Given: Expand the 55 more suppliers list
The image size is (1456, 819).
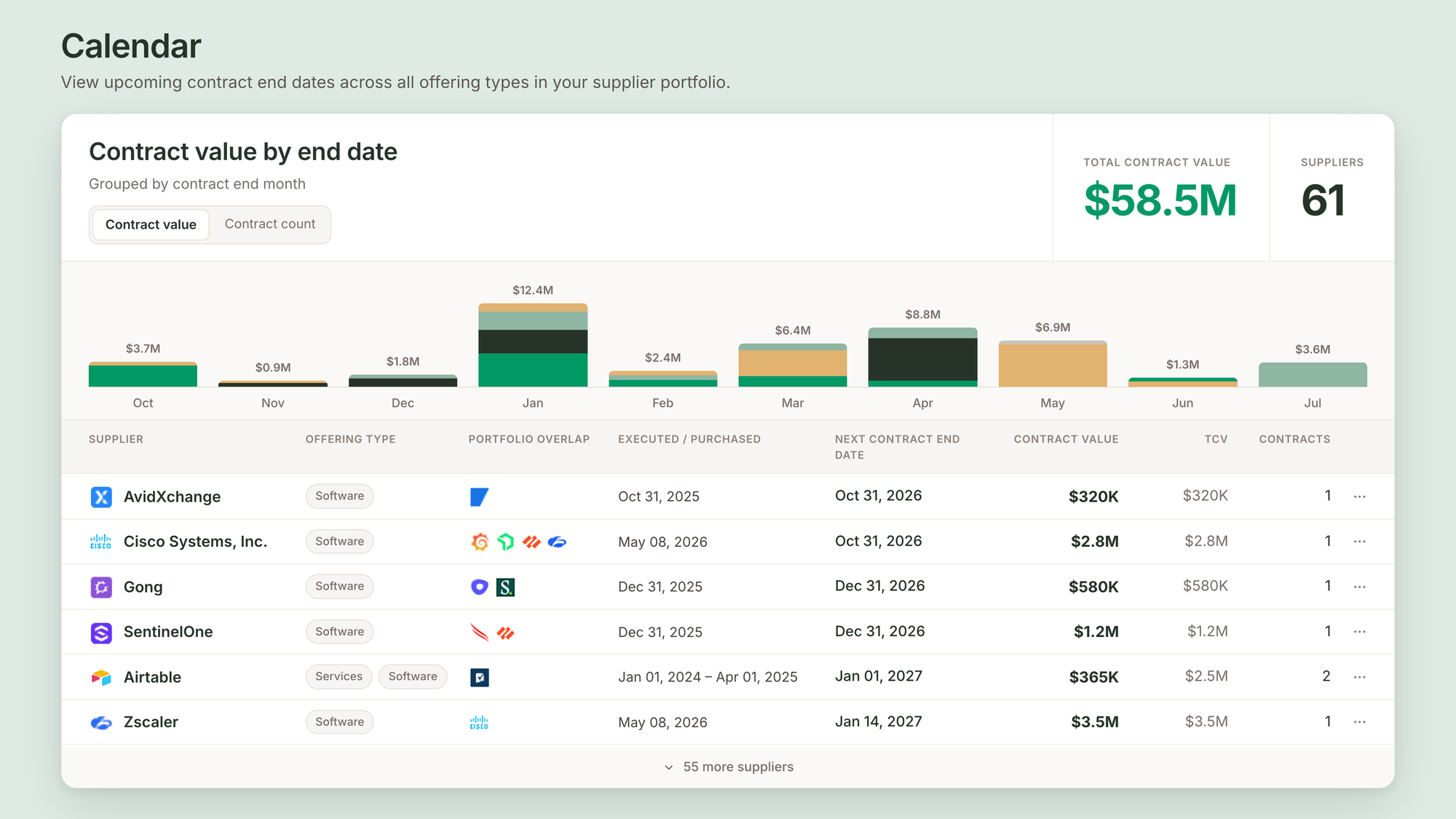Looking at the screenshot, I should (x=728, y=767).
